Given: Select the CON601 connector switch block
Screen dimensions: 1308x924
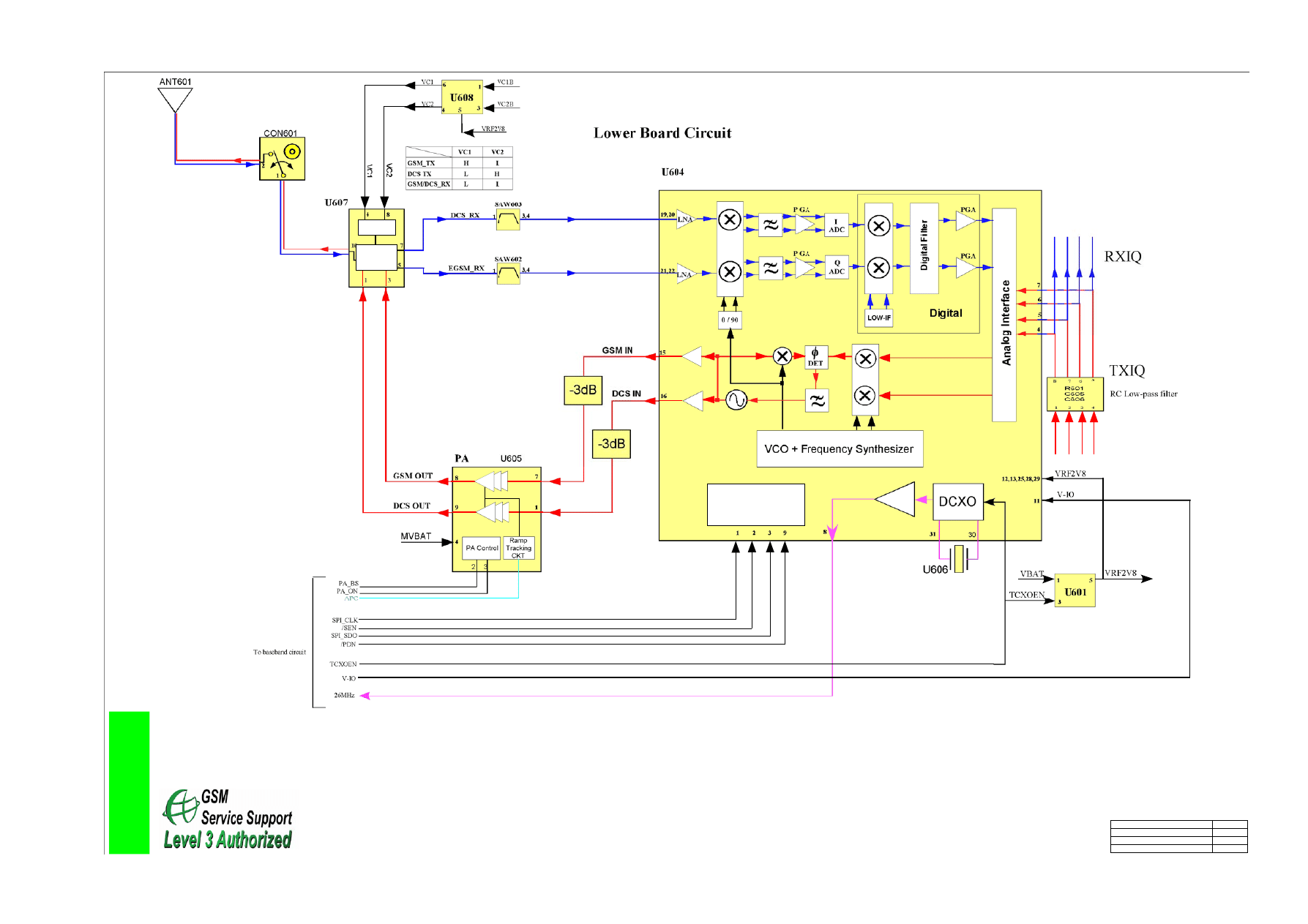Looking at the screenshot, I should tap(282, 159).
